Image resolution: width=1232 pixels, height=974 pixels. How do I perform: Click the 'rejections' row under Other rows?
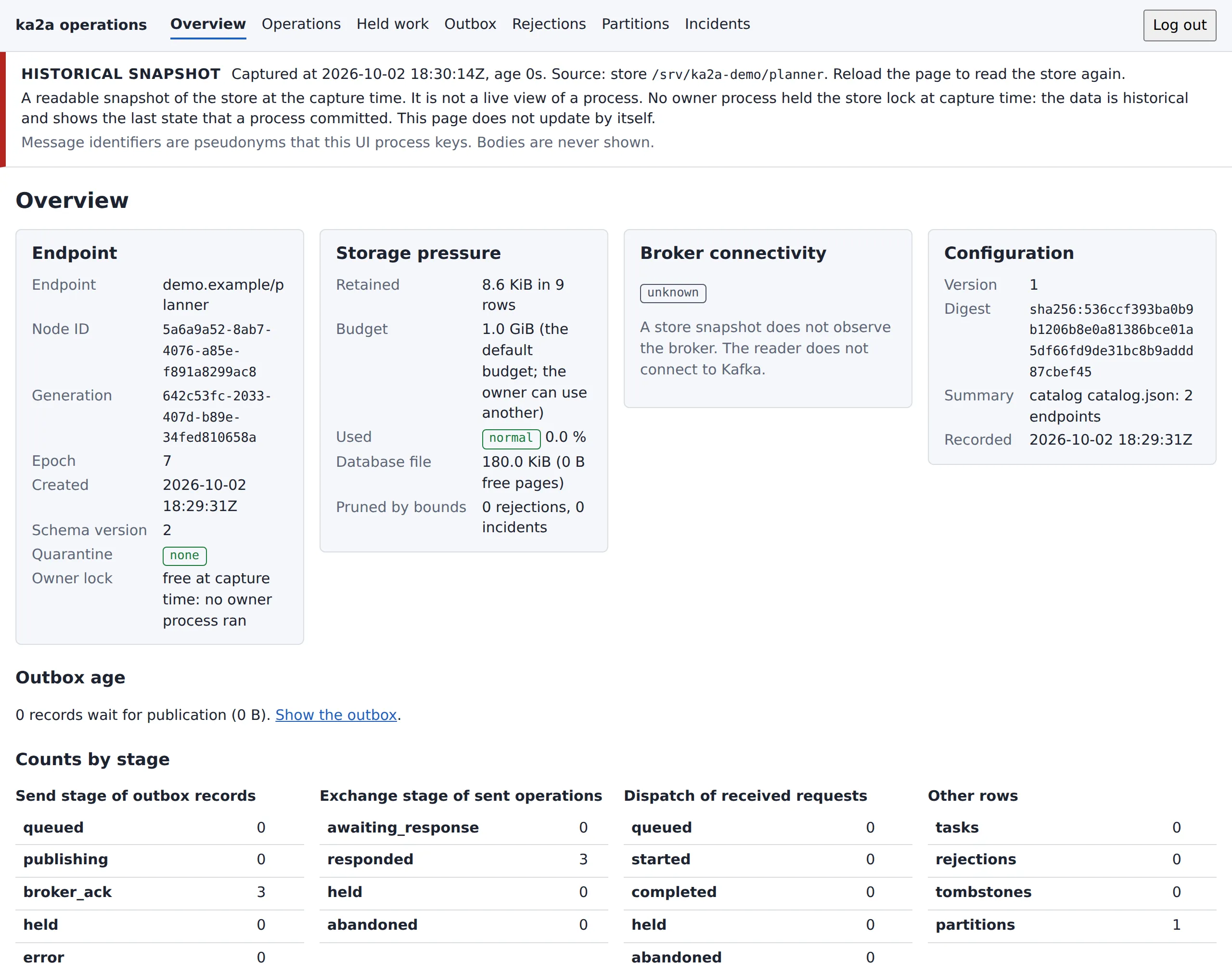tap(1072, 860)
